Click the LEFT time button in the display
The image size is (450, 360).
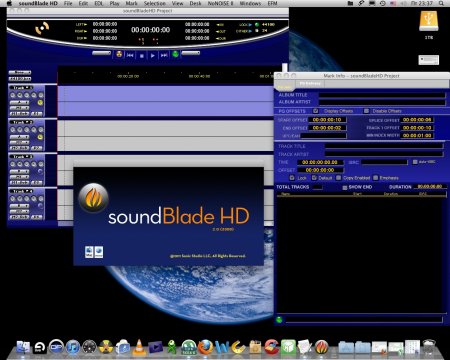[x=81, y=25]
